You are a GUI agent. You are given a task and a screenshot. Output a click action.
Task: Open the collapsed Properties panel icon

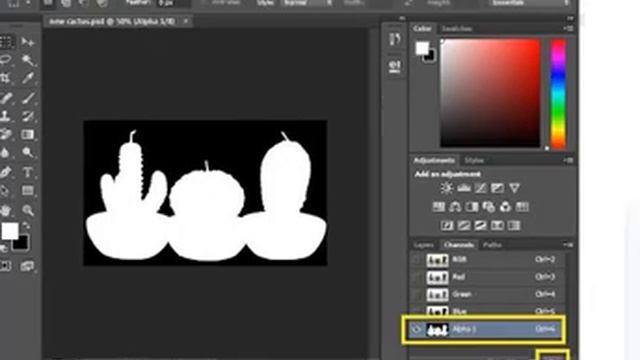[x=394, y=66]
